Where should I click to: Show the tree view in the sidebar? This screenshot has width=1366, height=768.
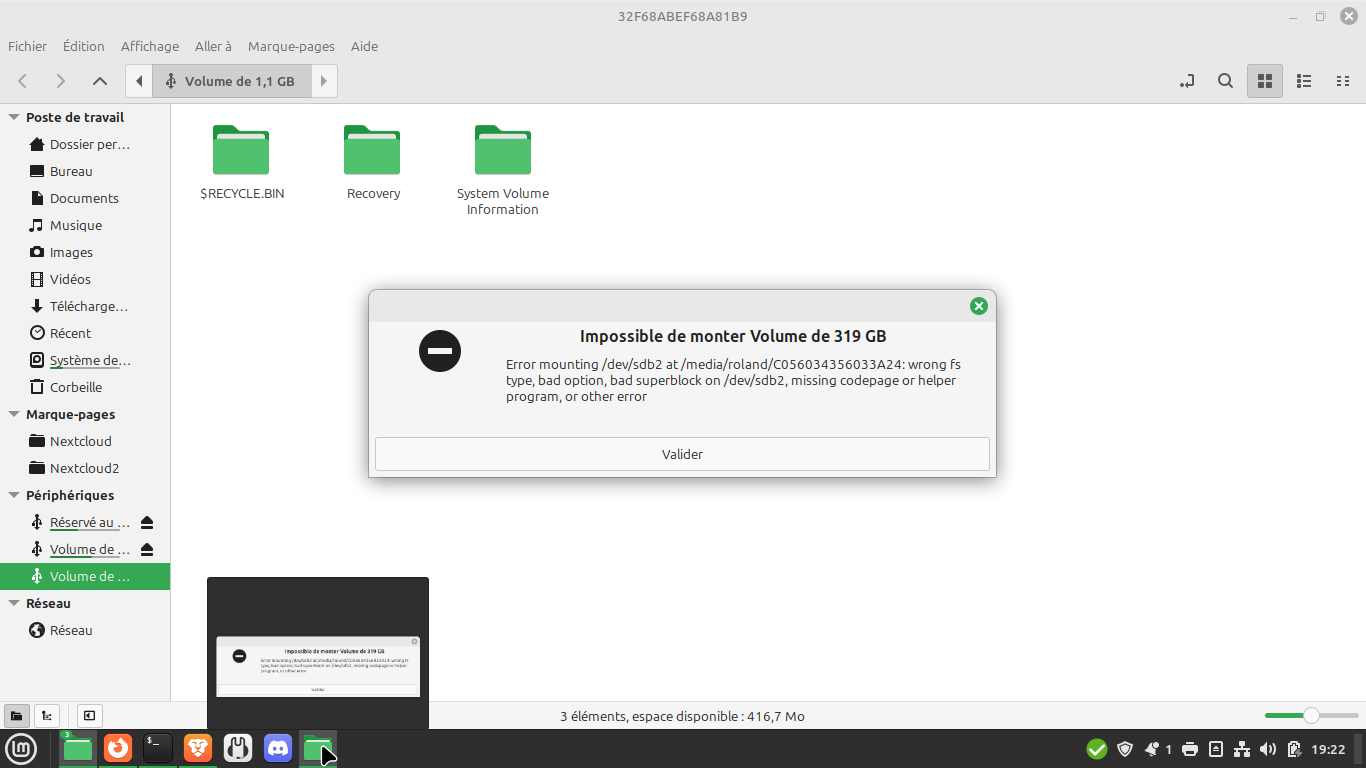pyautogui.click(x=47, y=716)
